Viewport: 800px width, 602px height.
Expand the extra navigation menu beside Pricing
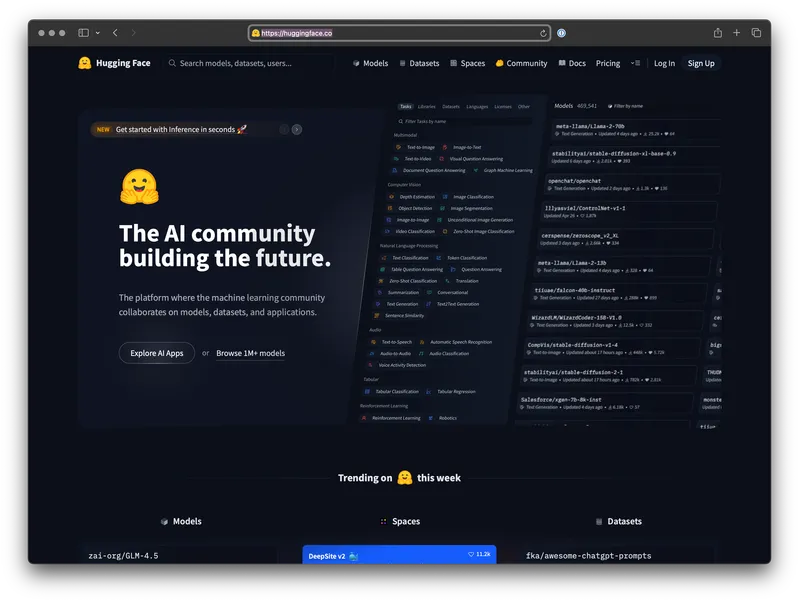coord(635,63)
